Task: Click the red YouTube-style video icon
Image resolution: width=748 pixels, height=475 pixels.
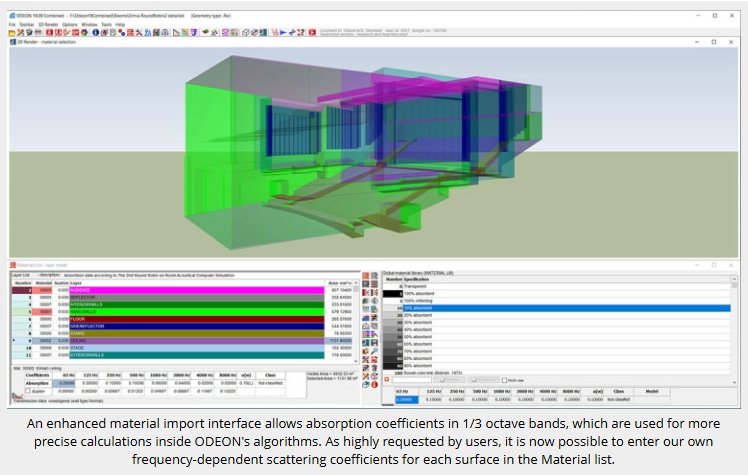Action: tap(312, 32)
